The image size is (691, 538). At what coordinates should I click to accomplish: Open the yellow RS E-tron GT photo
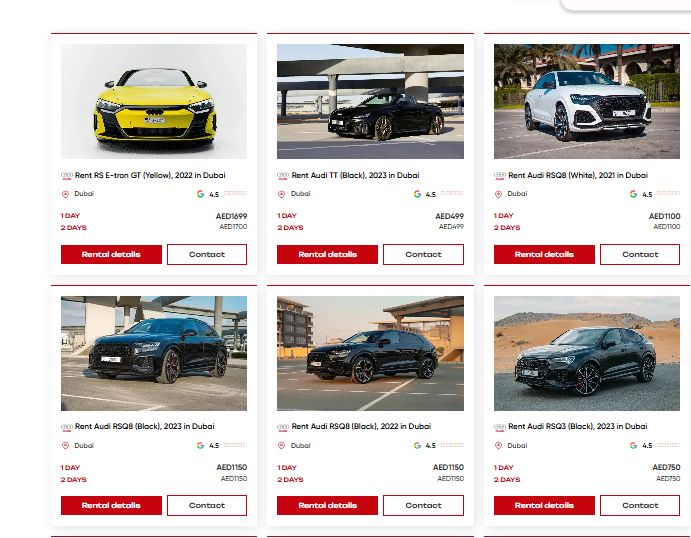click(x=154, y=101)
